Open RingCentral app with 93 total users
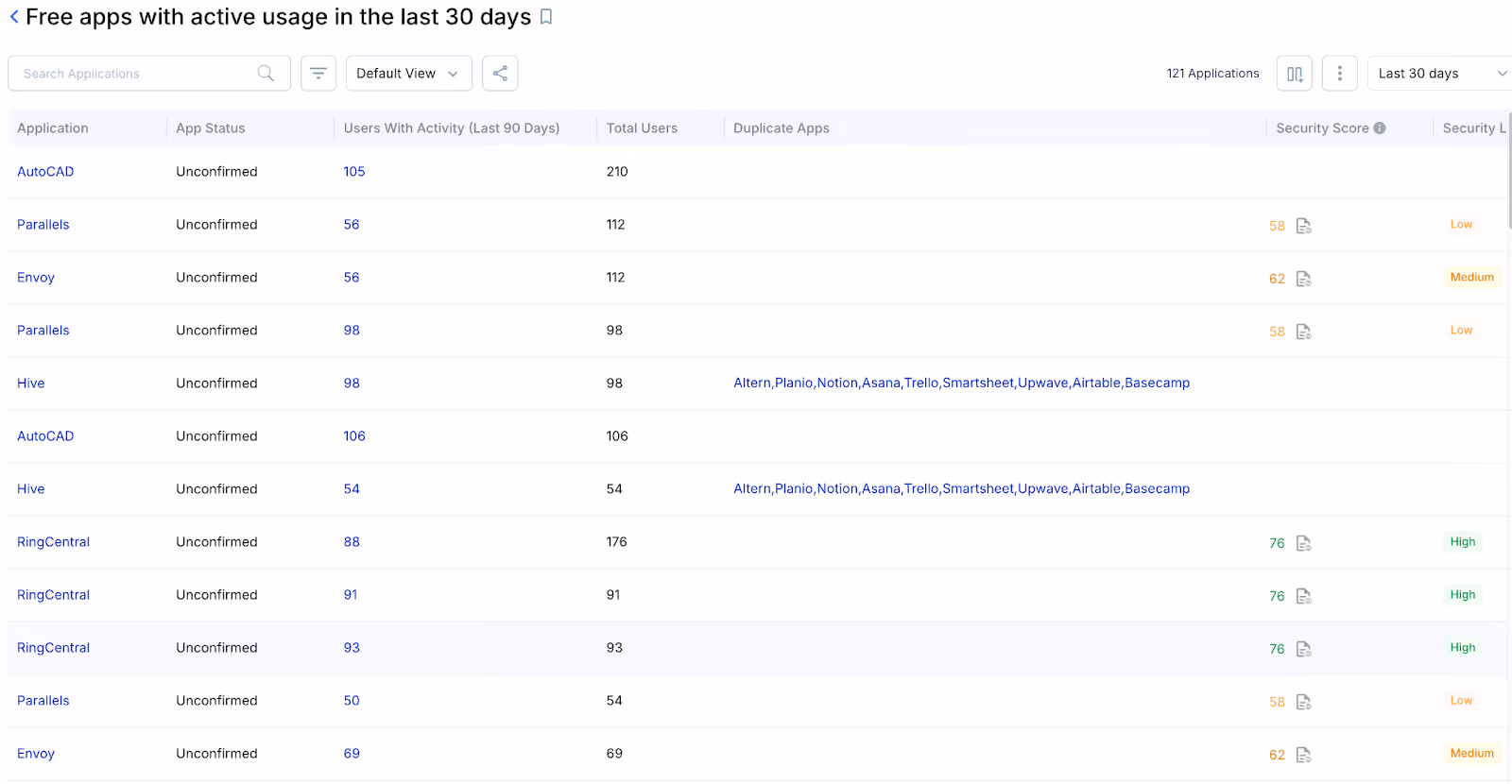Image resolution: width=1512 pixels, height=784 pixels. coord(54,648)
